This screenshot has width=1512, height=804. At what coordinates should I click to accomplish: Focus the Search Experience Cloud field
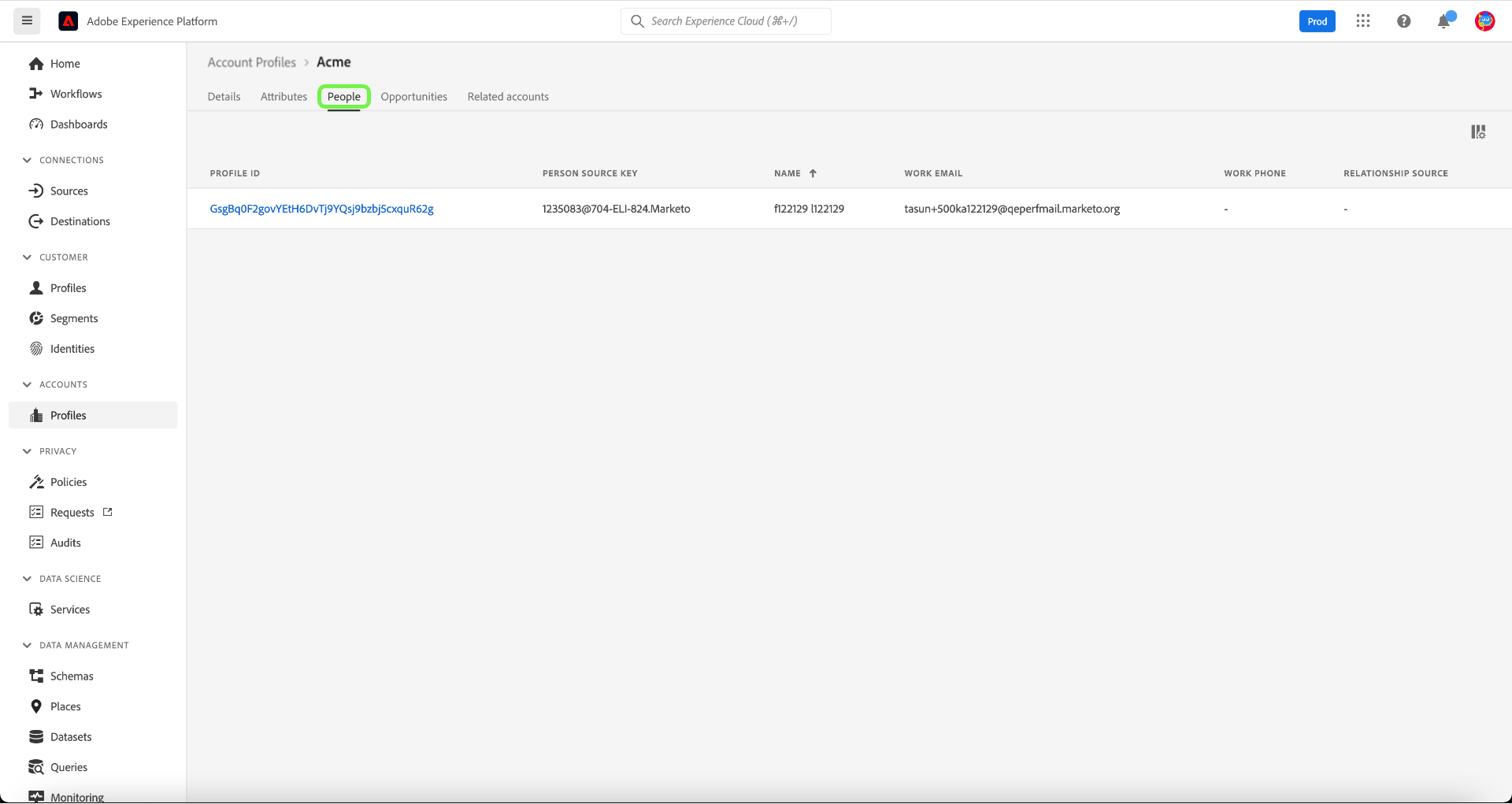click(x=726, y=21)
